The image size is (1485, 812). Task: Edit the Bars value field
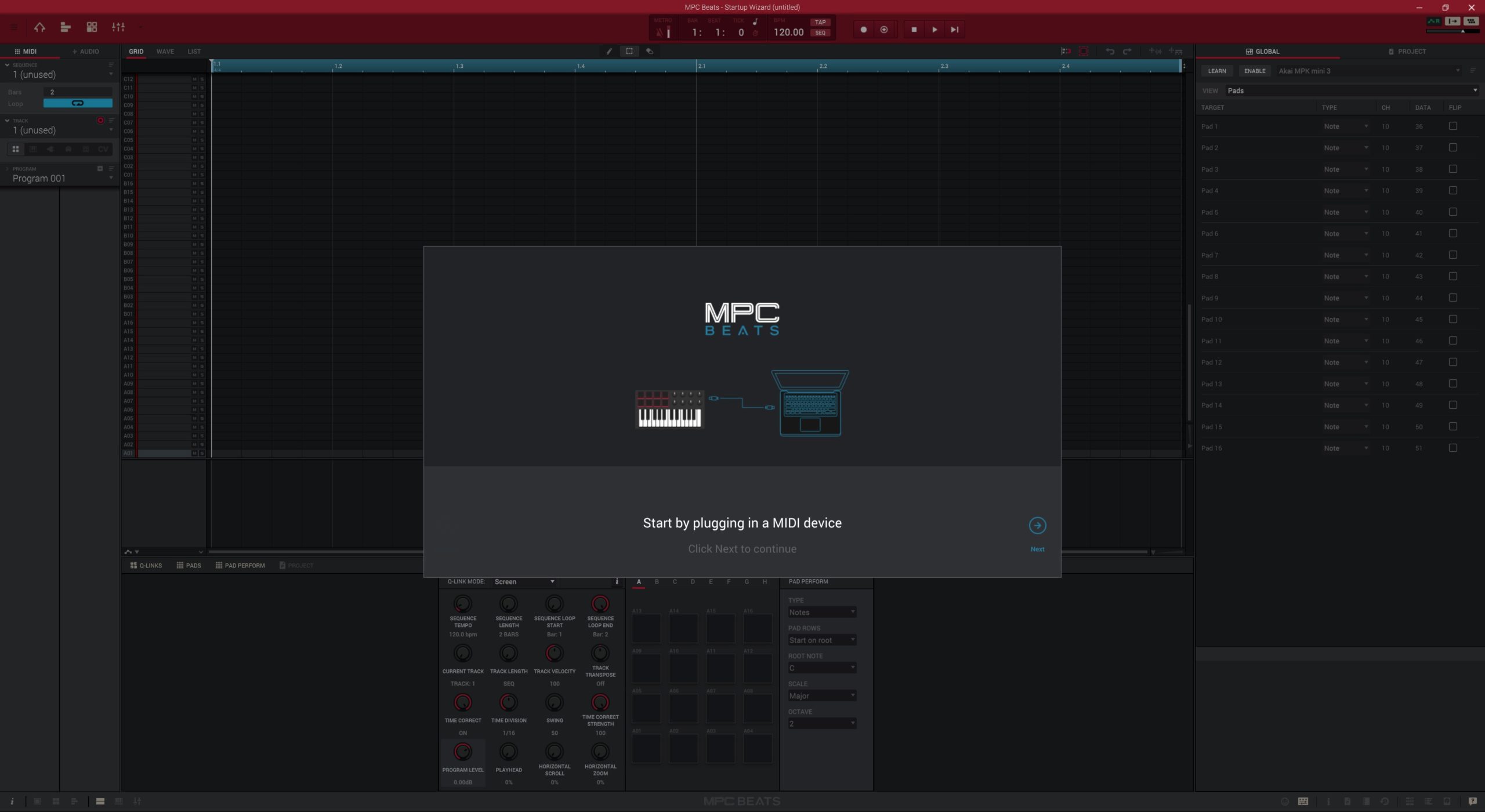pos(78,92)
